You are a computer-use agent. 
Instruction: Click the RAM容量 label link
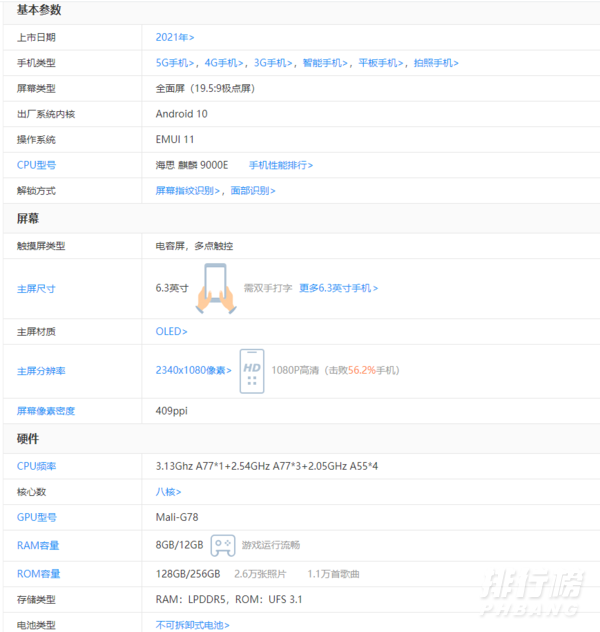click(38, 546)
